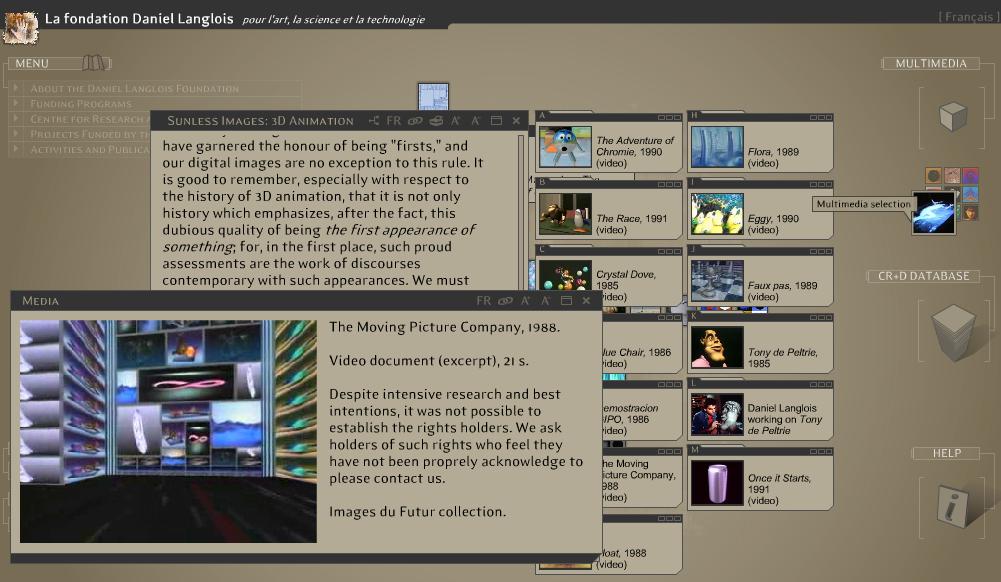The image size is (1001, 582).
Task: Click the second A text-size icon in Media window
Action: click(x=546, y=301)
